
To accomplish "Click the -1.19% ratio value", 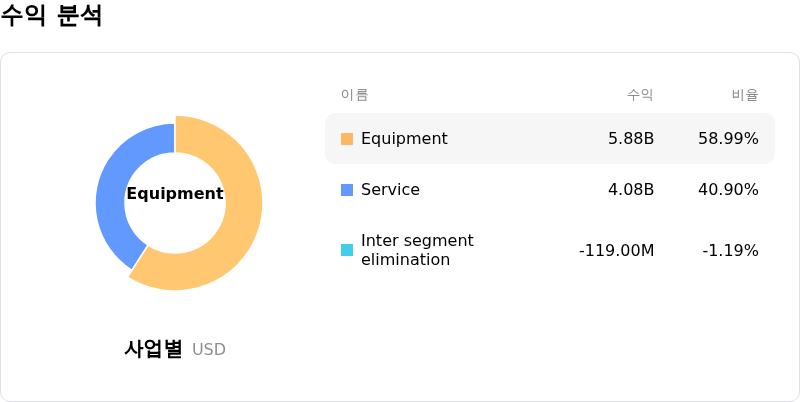I will 730,250.
